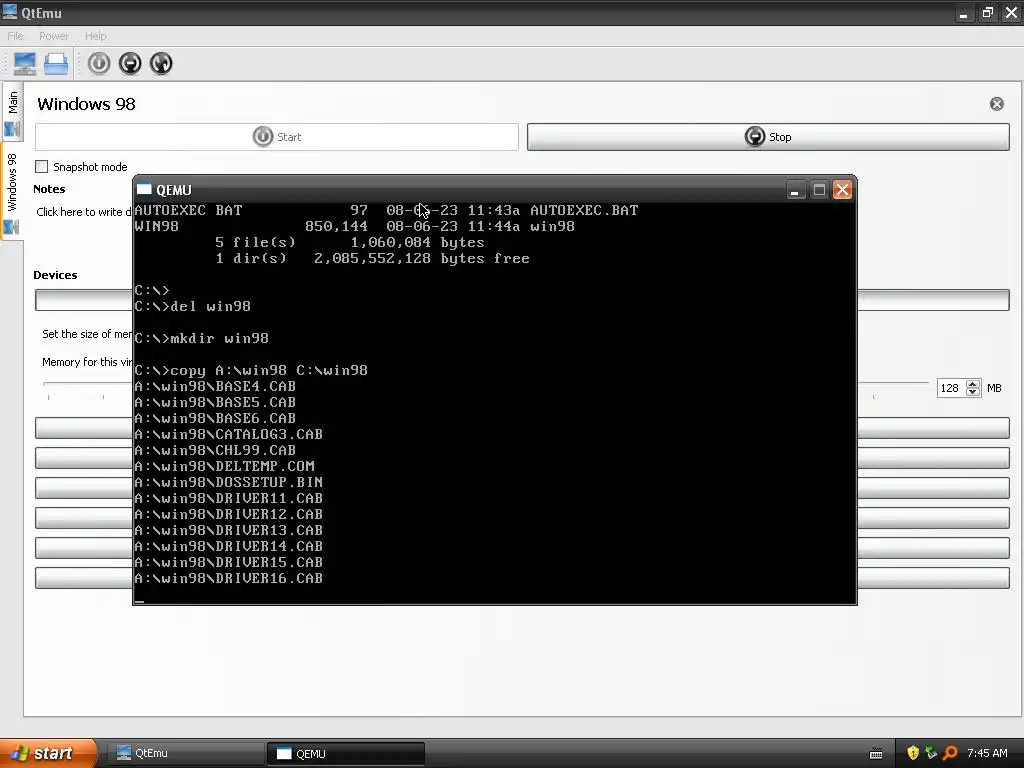Select the Windows 98 vertical tab
1024x768 pixels.
[12, 191]
